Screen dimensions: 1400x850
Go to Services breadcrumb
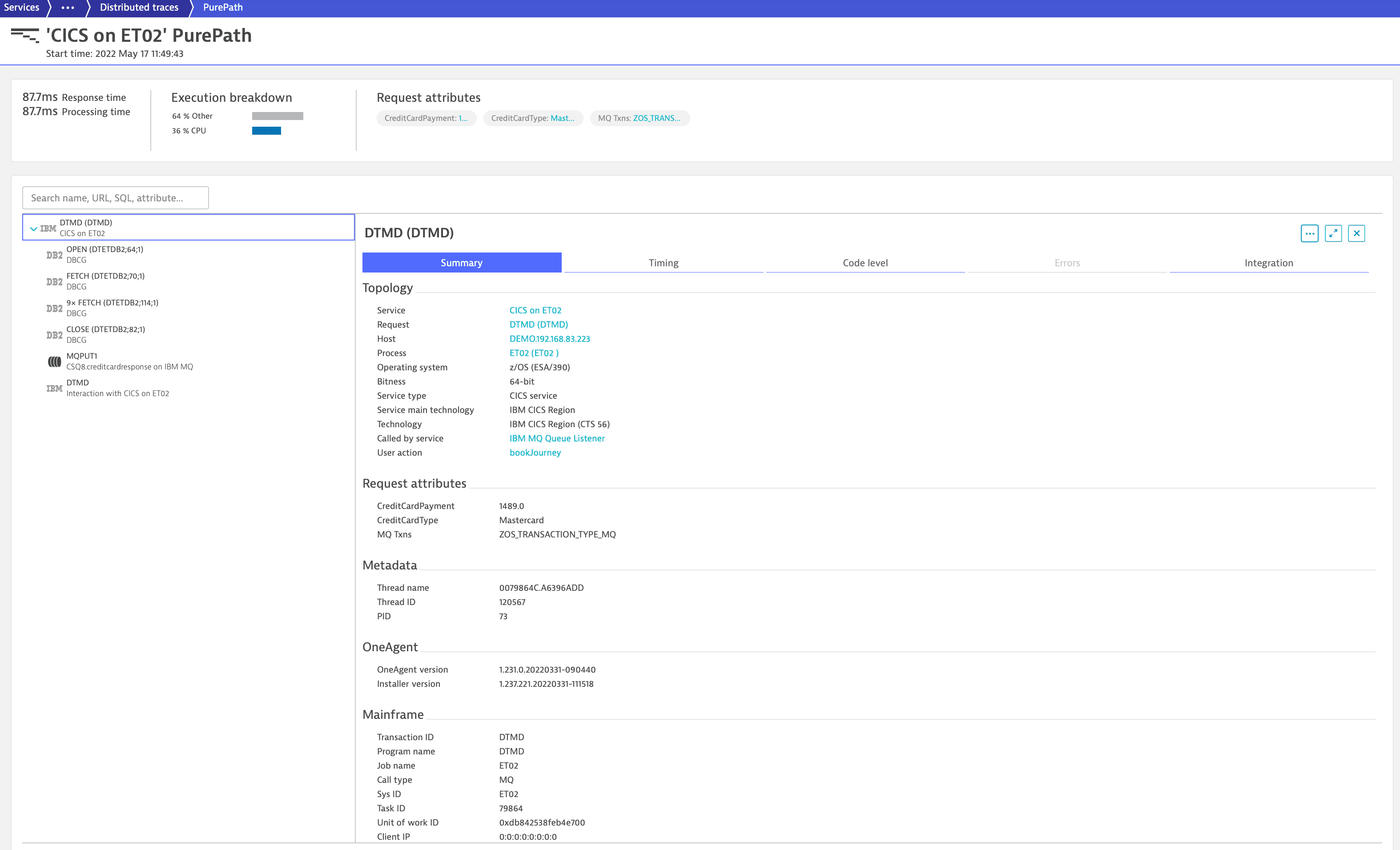click(x=22, y=8)
